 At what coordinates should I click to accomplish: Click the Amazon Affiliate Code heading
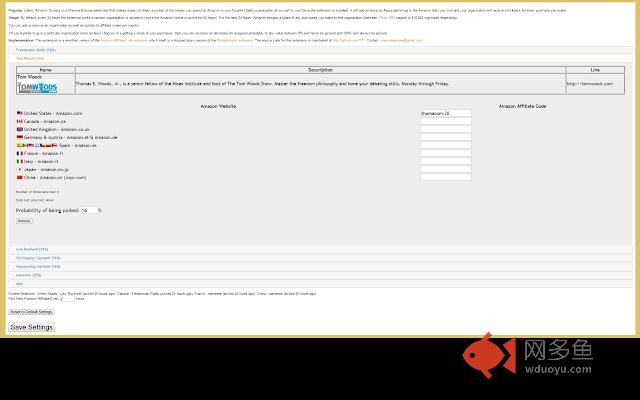[x=522, y=106]
